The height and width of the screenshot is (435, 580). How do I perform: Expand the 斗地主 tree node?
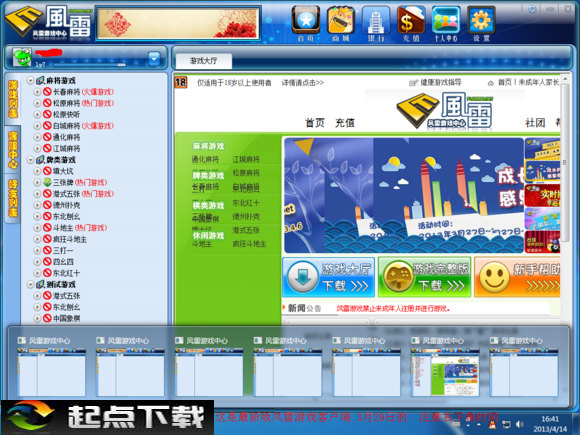(37, 227)
